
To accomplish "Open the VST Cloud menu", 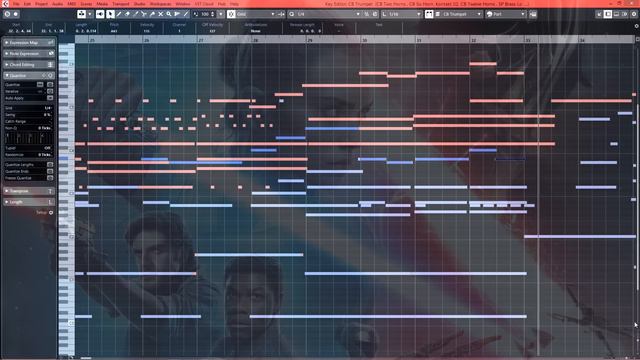I will click(204, 4).
